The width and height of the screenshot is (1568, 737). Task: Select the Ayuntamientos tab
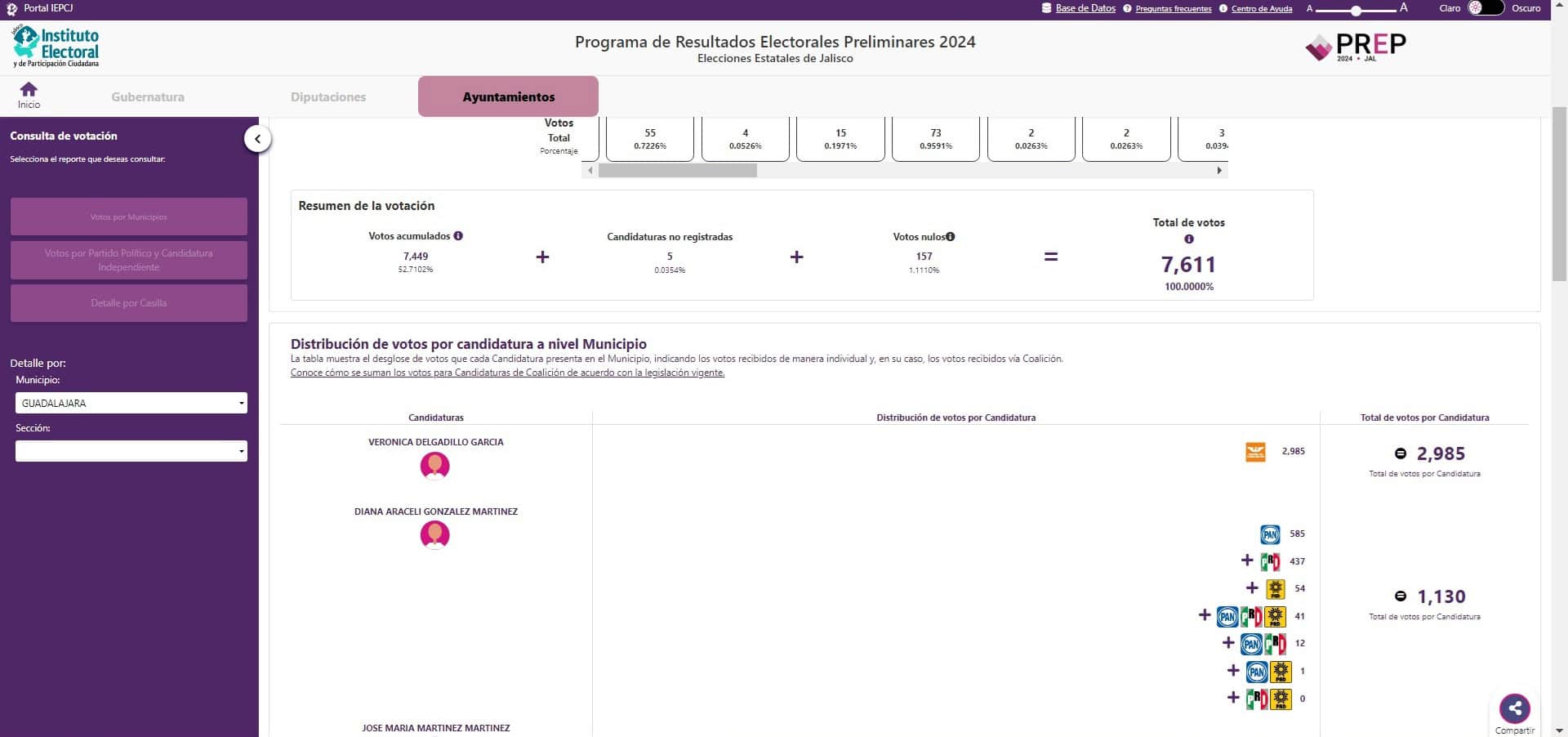coord(508,96)
